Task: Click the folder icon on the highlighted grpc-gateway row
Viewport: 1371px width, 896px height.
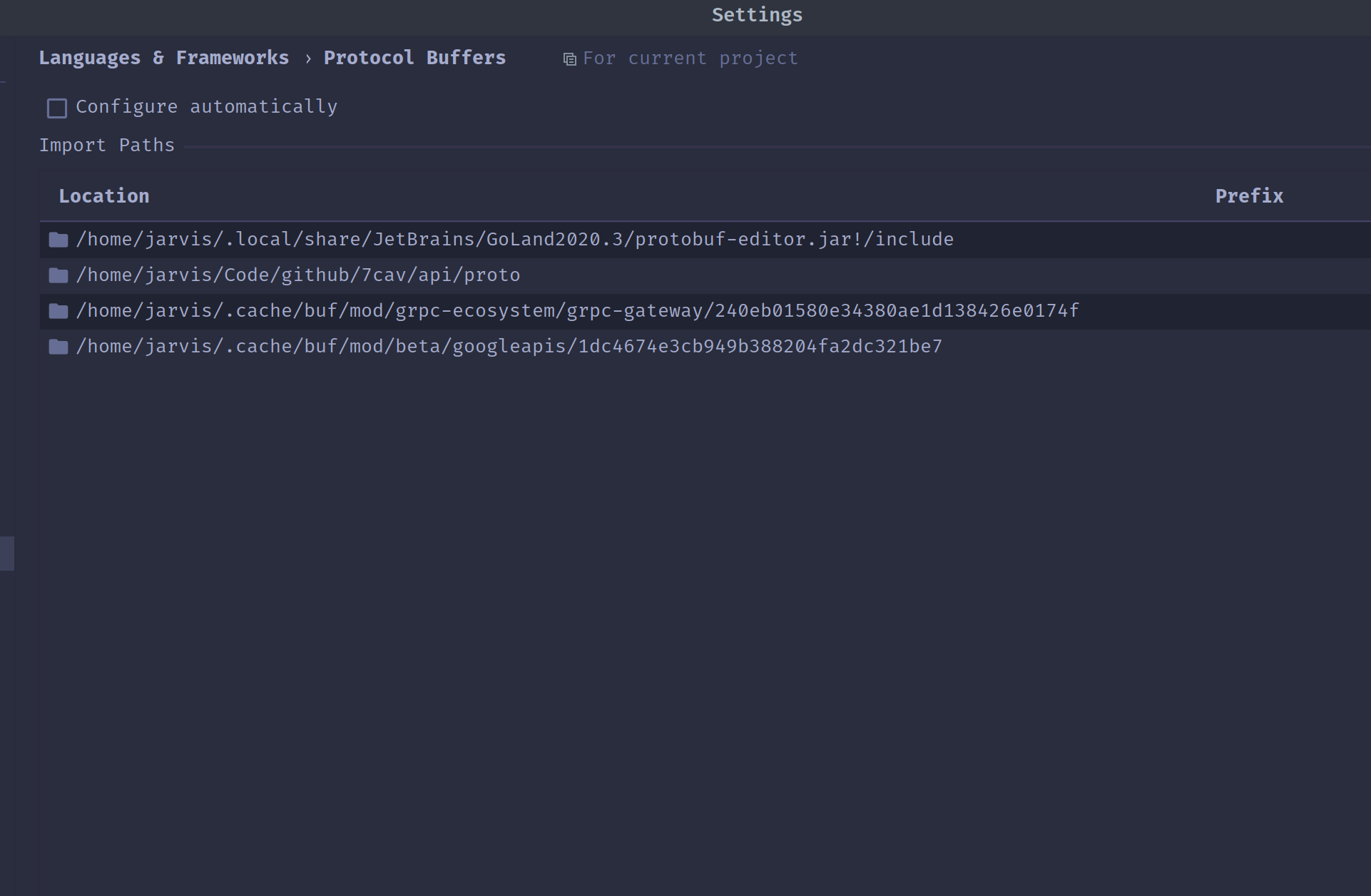Action: [x=57, y=310]
